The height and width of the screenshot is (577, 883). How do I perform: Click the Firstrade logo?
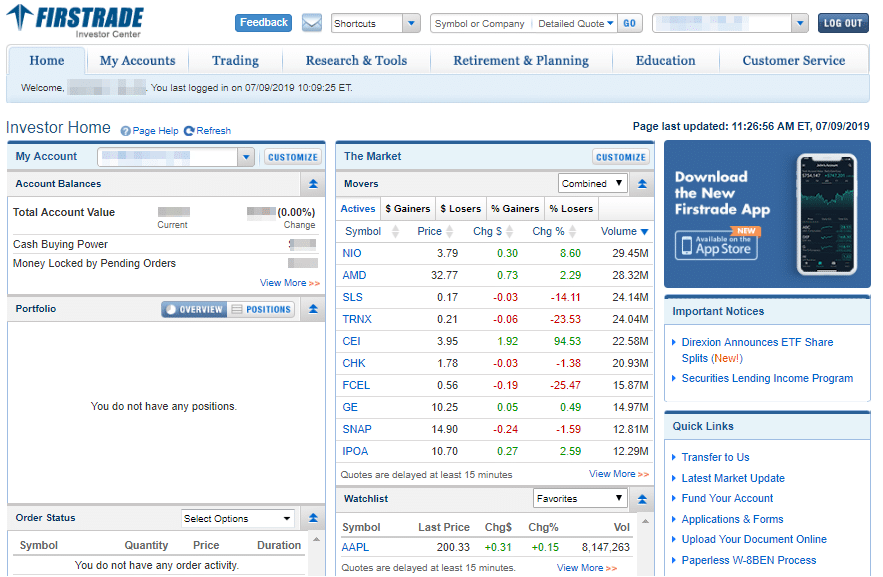pyautogui.click(x=75, y=21)
